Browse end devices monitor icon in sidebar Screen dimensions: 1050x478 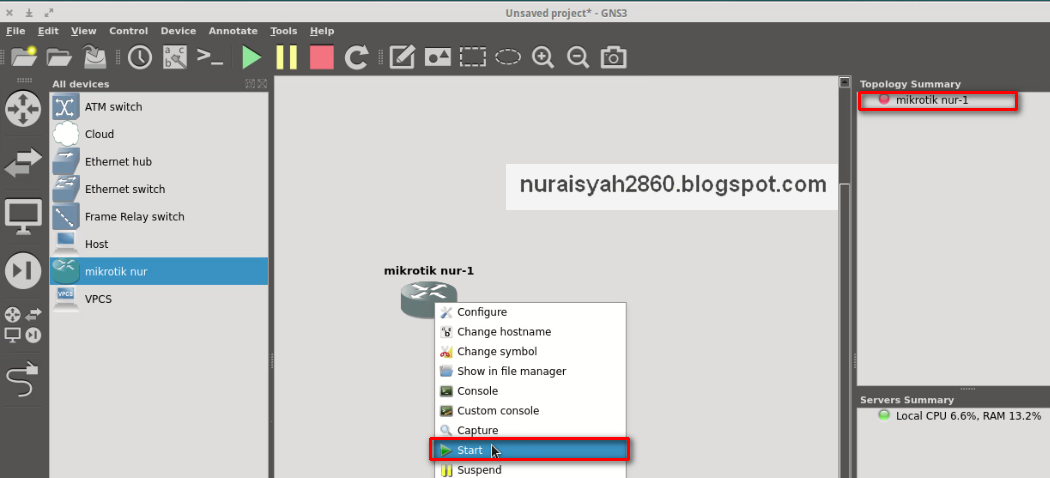click(23, 217)
